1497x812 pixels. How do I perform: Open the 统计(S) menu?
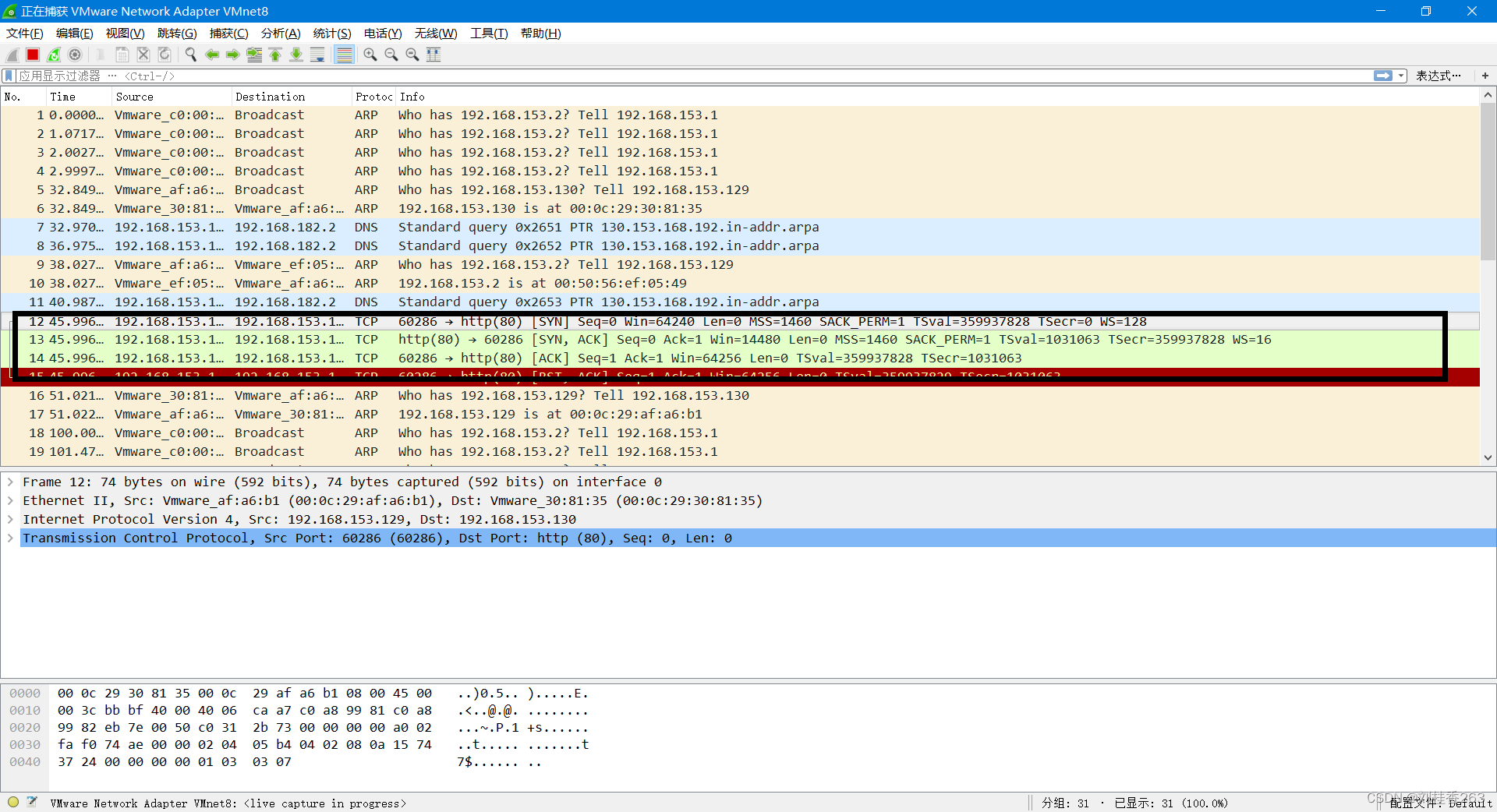(x=332, y=34)
